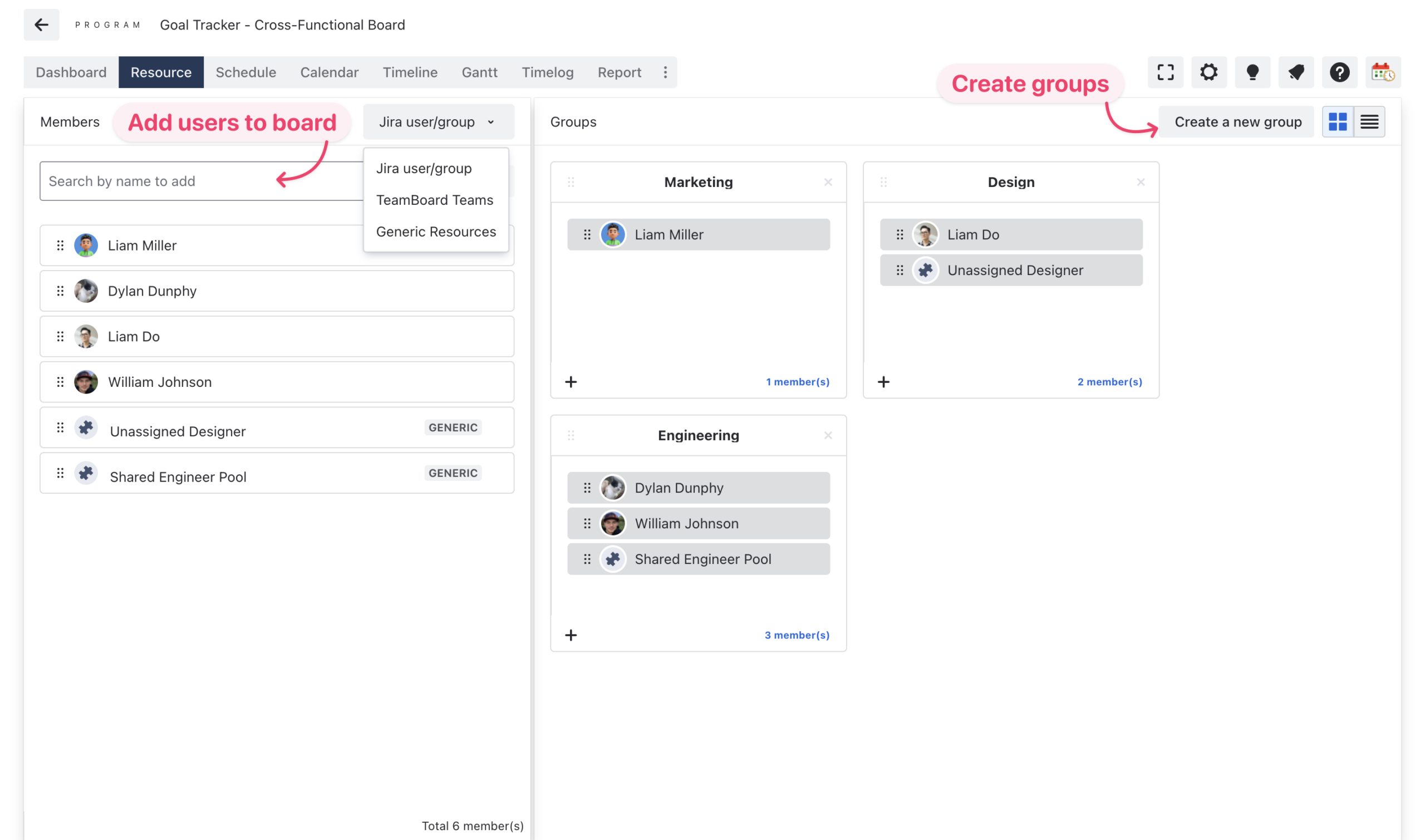This screenshot has width=1425, height=840.
Task: Open the help question mark icon
Action: pyautogui.click(x=1339, y=72)
